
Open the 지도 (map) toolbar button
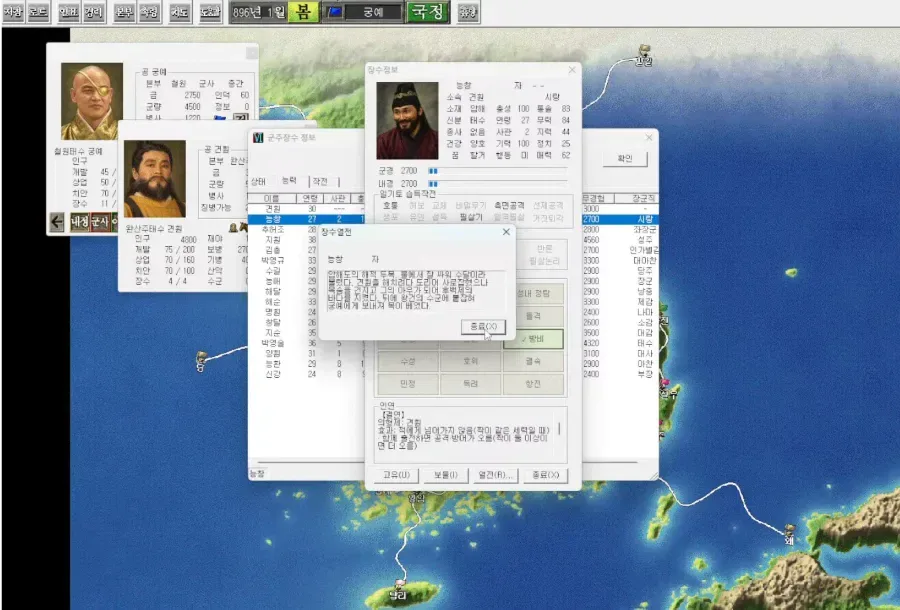coord(180,12)
